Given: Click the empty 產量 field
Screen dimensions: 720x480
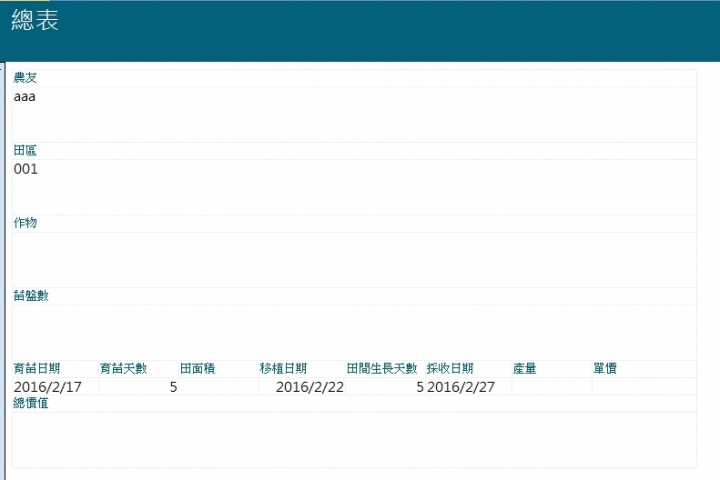Looking at the screenshot, I should [552, 387].
